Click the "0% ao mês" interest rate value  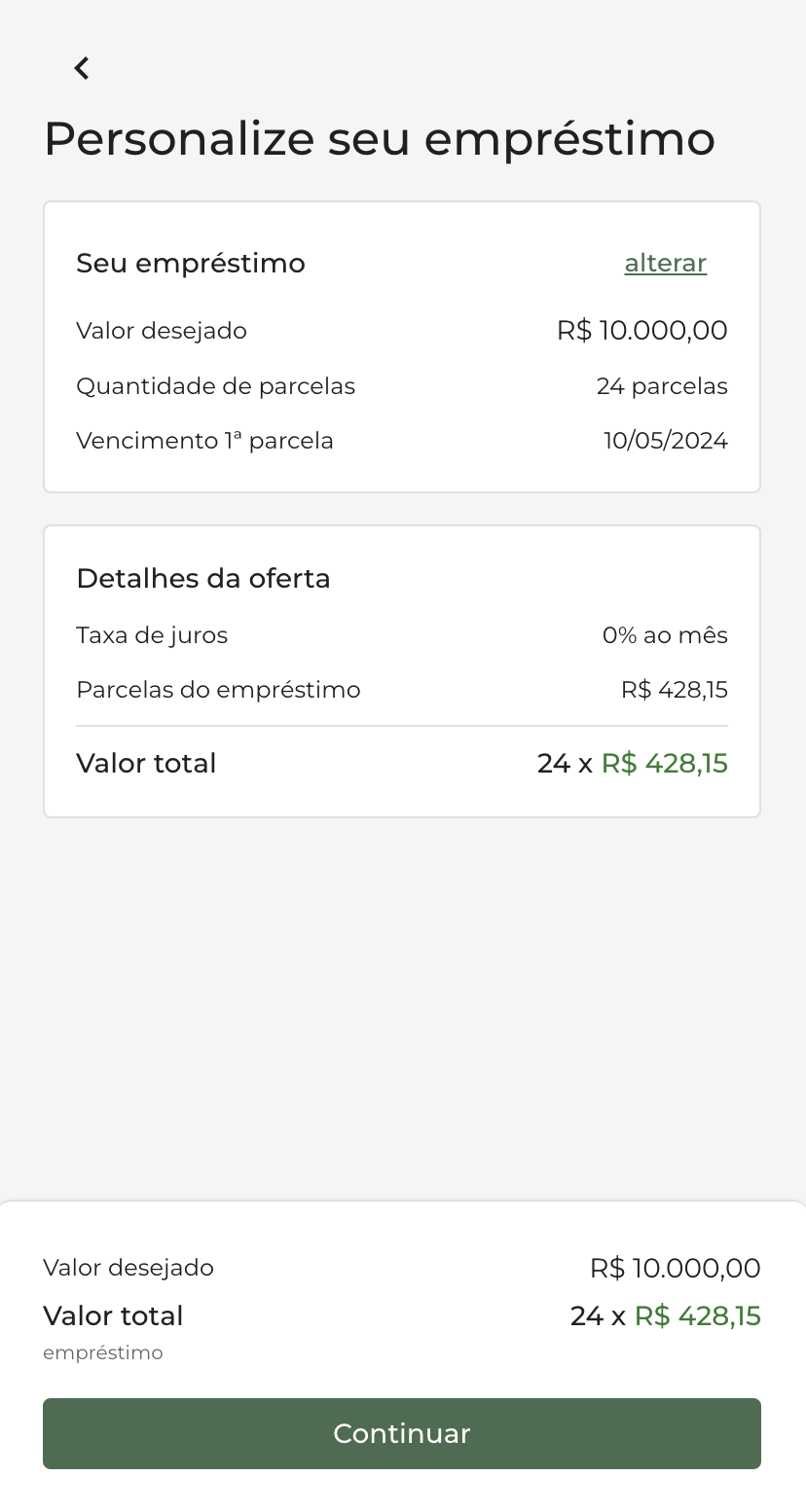(x=665, y=635)
